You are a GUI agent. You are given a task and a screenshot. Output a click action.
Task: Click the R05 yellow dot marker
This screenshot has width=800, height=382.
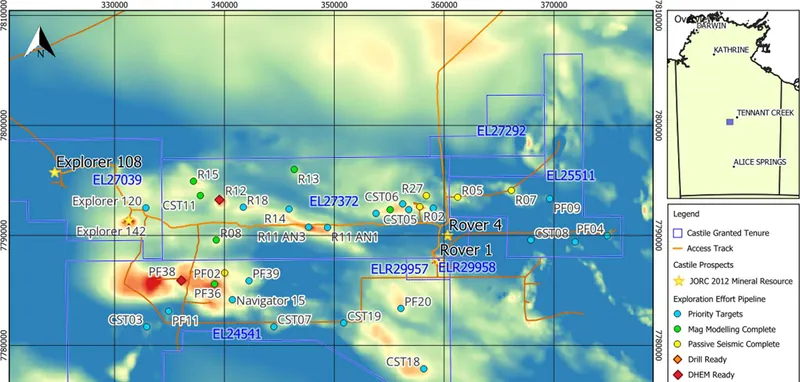458,197
